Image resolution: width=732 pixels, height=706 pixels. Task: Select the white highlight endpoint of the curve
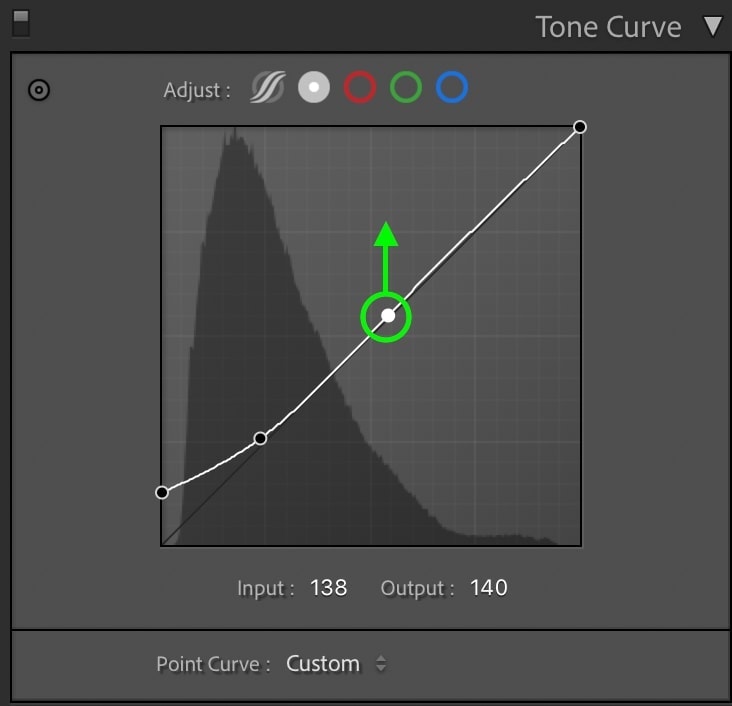(580, 127)
